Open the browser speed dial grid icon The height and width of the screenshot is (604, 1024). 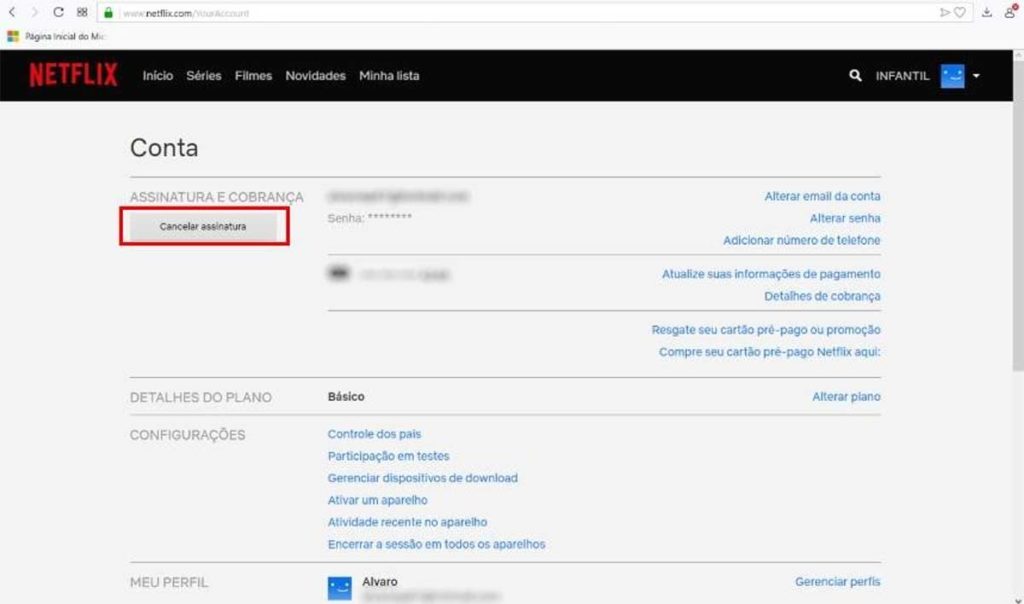(82, 13)
